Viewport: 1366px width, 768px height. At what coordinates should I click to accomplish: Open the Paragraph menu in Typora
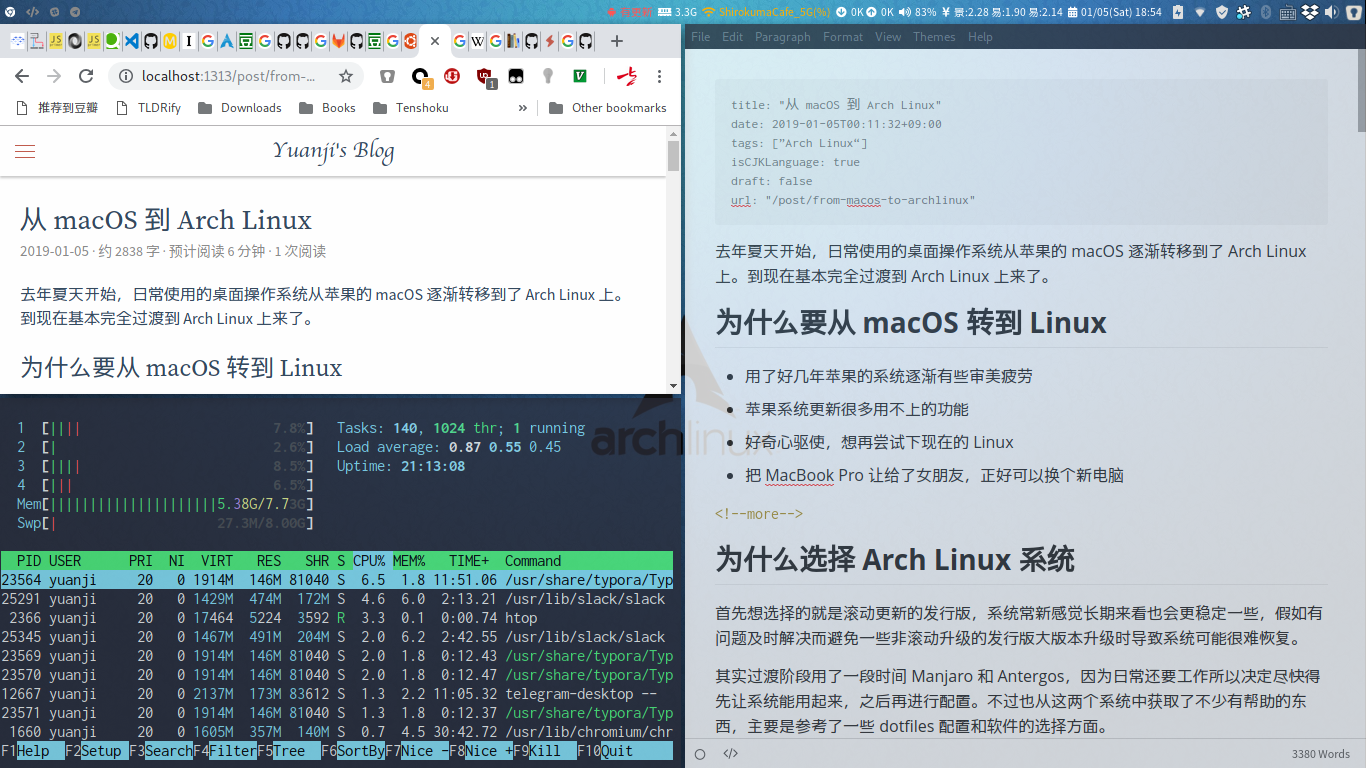coord(783,36)
